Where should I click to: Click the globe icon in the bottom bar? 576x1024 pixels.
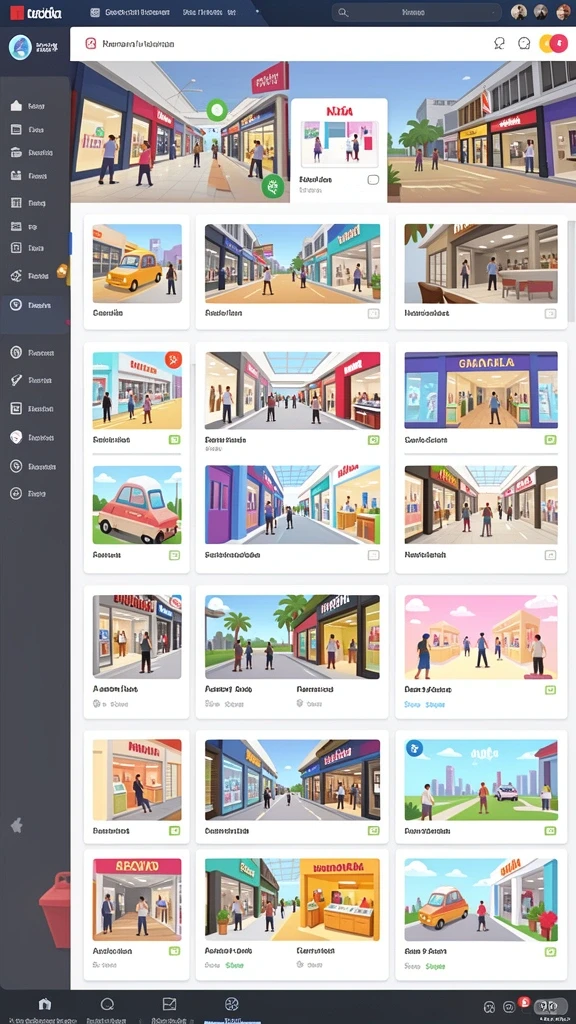click(231, 1004)
